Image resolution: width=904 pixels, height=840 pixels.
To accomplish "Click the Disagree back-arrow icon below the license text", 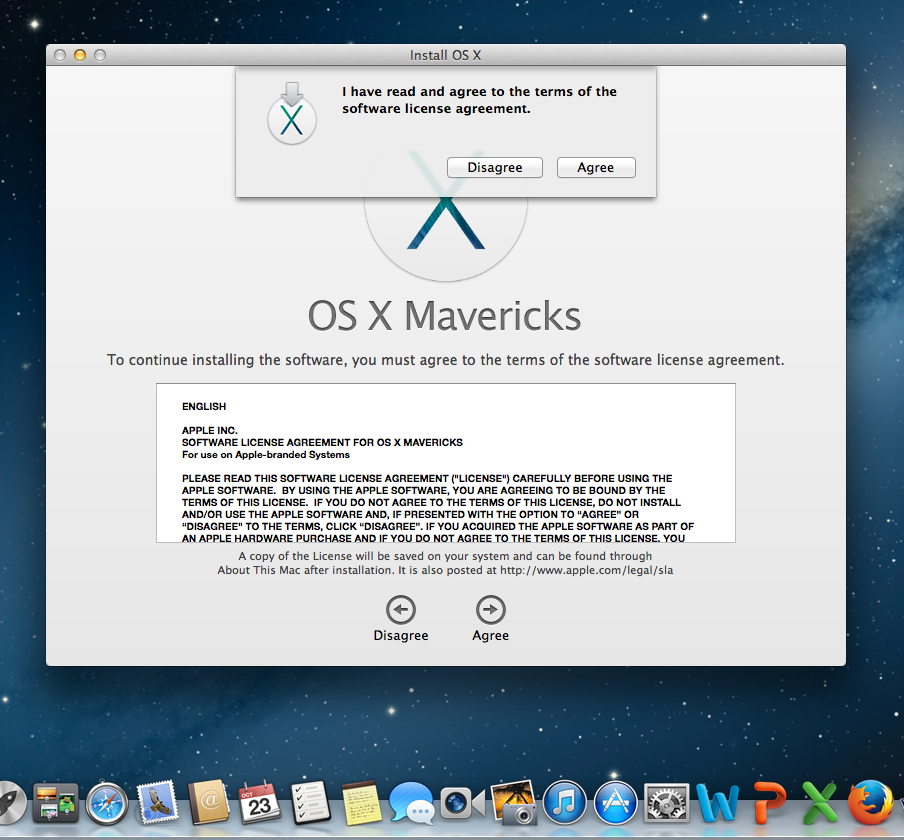I will (x=401, y=609).
